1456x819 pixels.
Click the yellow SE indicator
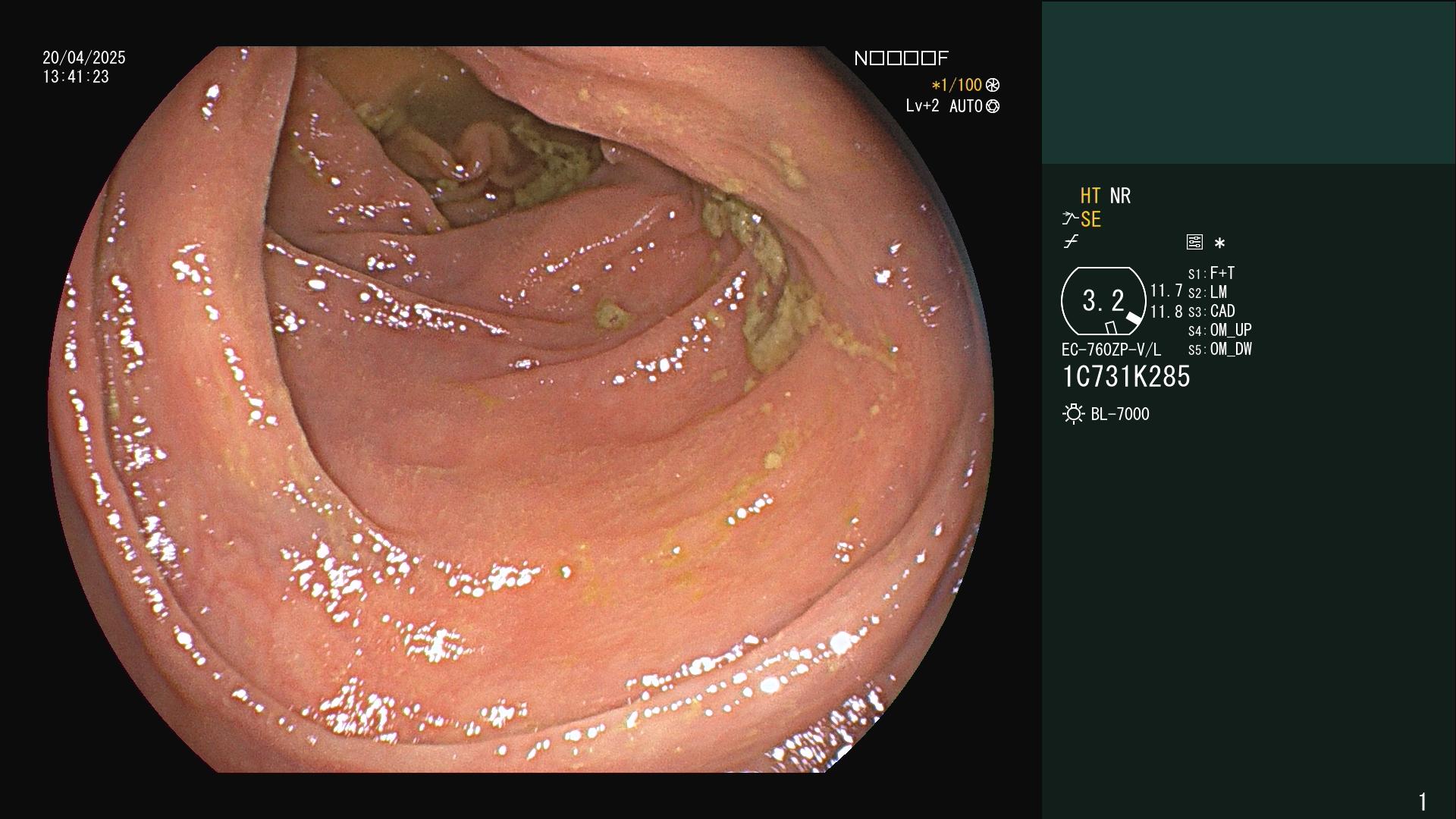tap(1090, 220)
